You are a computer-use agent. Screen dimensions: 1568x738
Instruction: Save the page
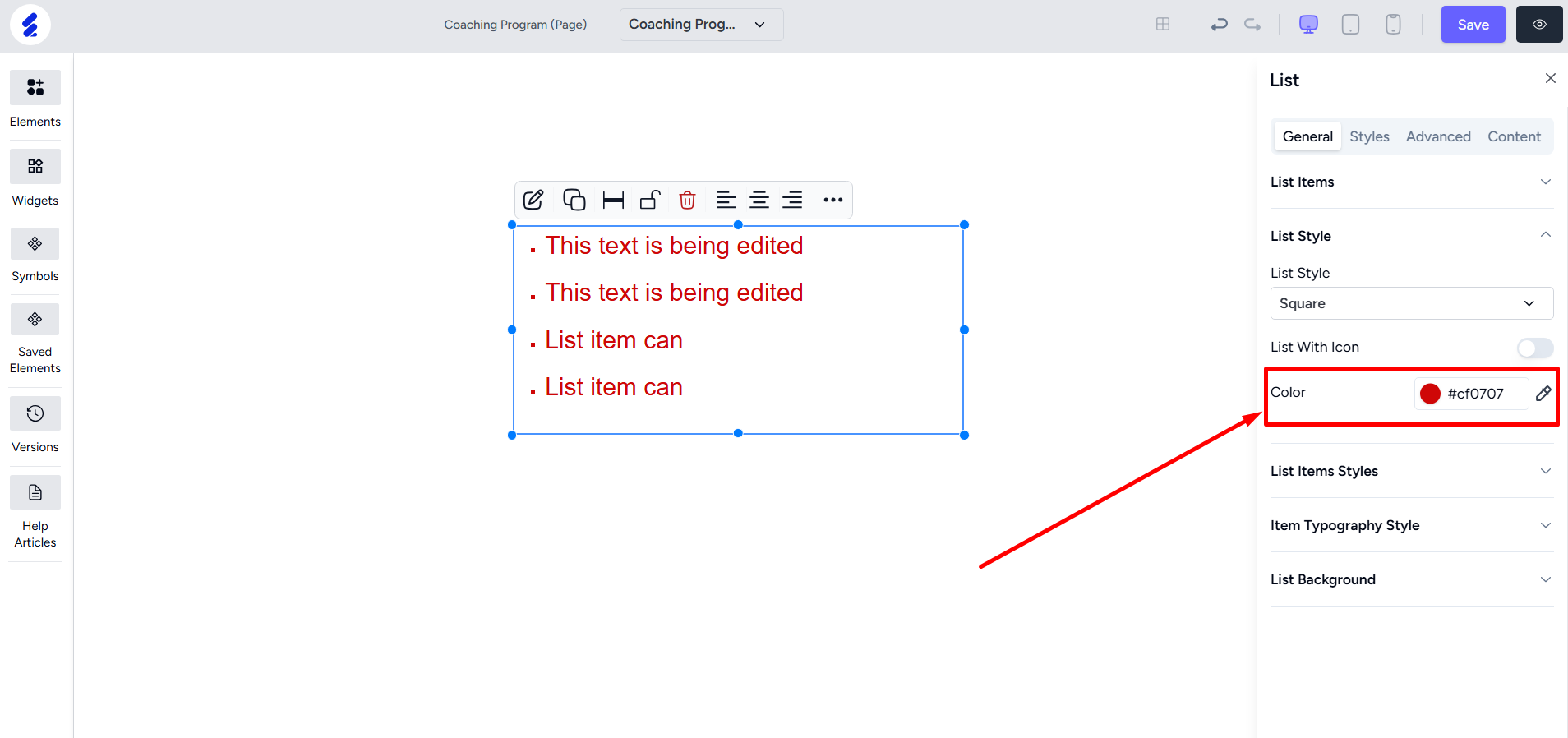[1473, 25]
